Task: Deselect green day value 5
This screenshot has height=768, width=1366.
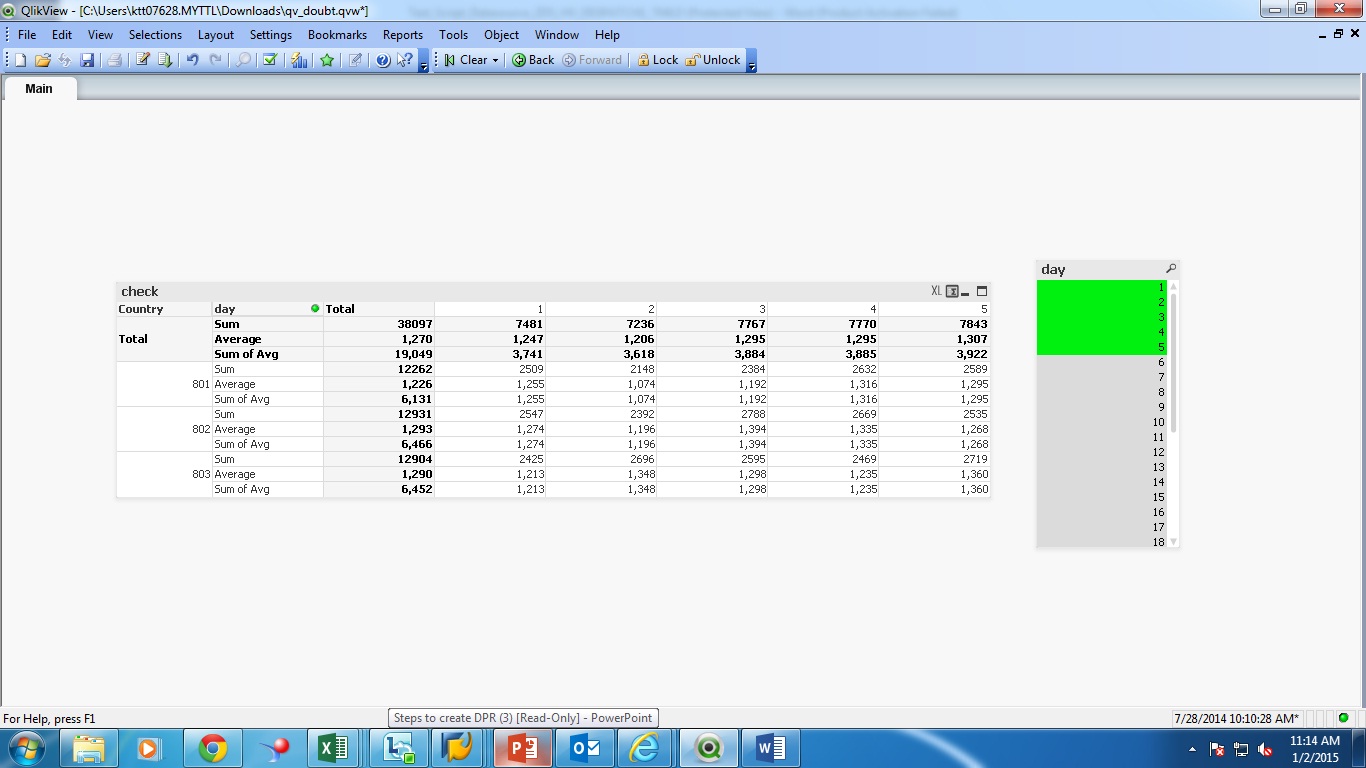Action: click(x=1102, y=347)
